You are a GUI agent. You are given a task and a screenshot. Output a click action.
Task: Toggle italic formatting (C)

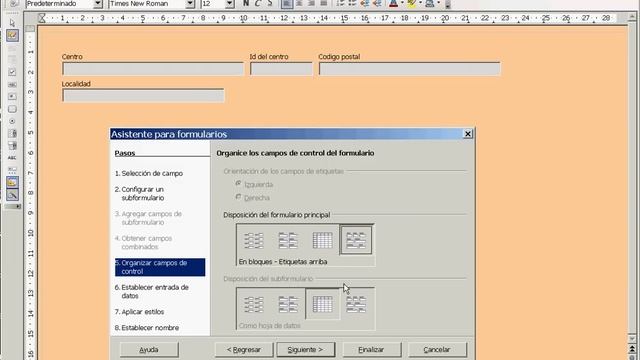[x=258, y=3]
